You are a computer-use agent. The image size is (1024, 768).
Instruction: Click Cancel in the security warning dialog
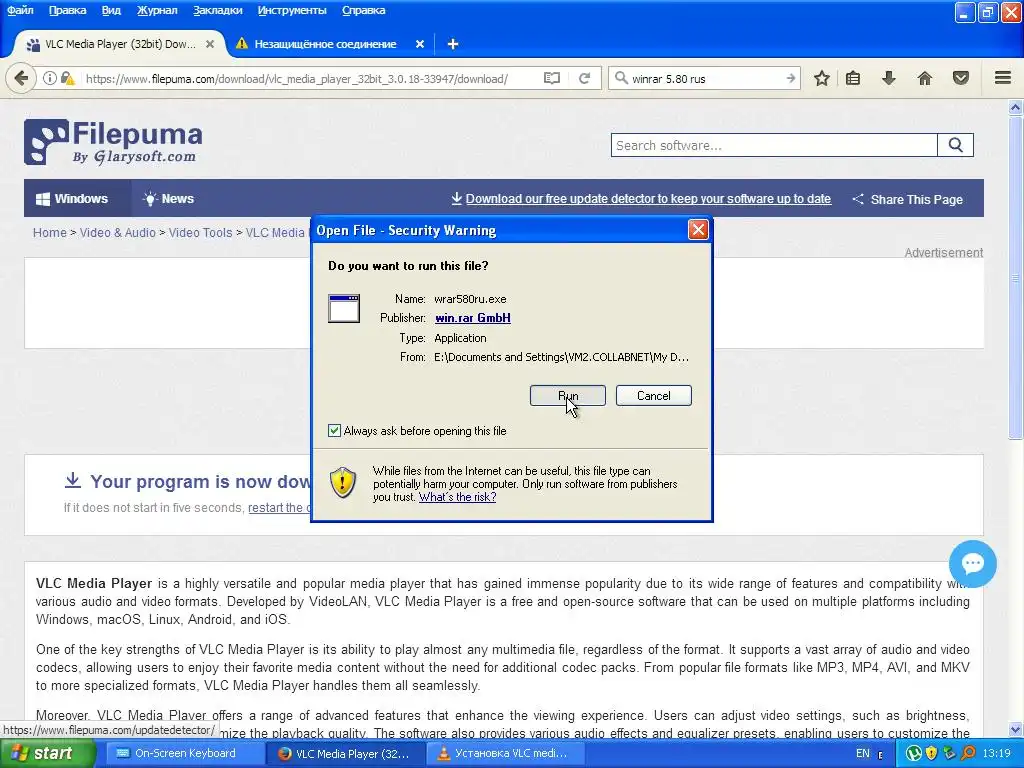click(653, 396)
